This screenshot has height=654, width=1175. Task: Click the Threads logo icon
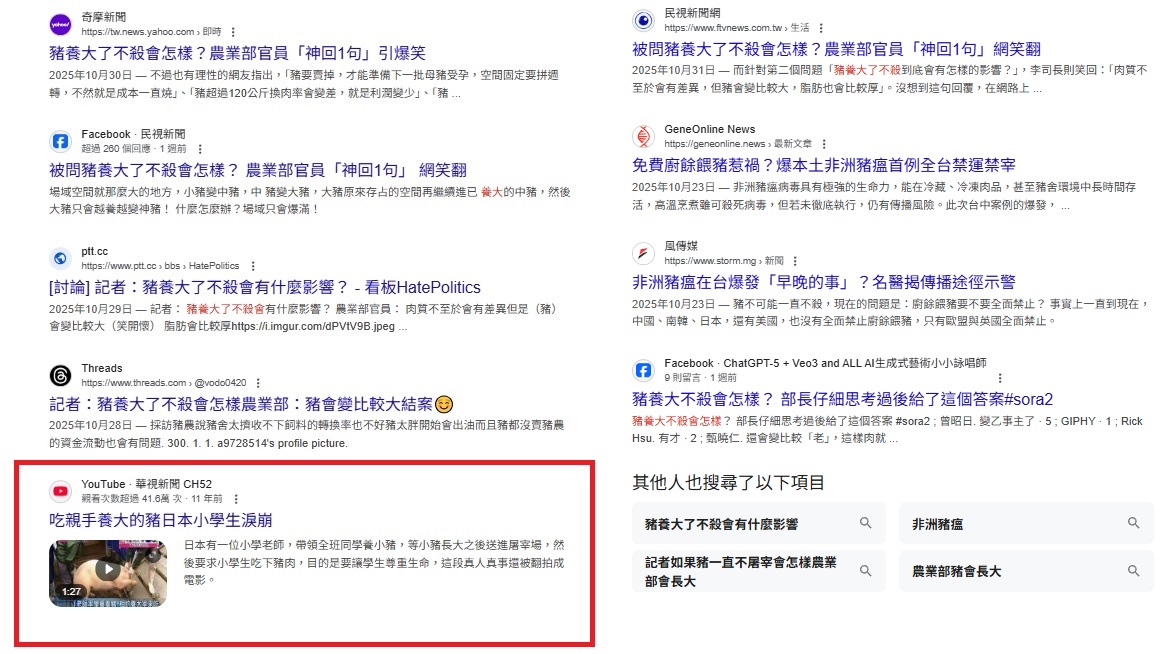(60, 375)
